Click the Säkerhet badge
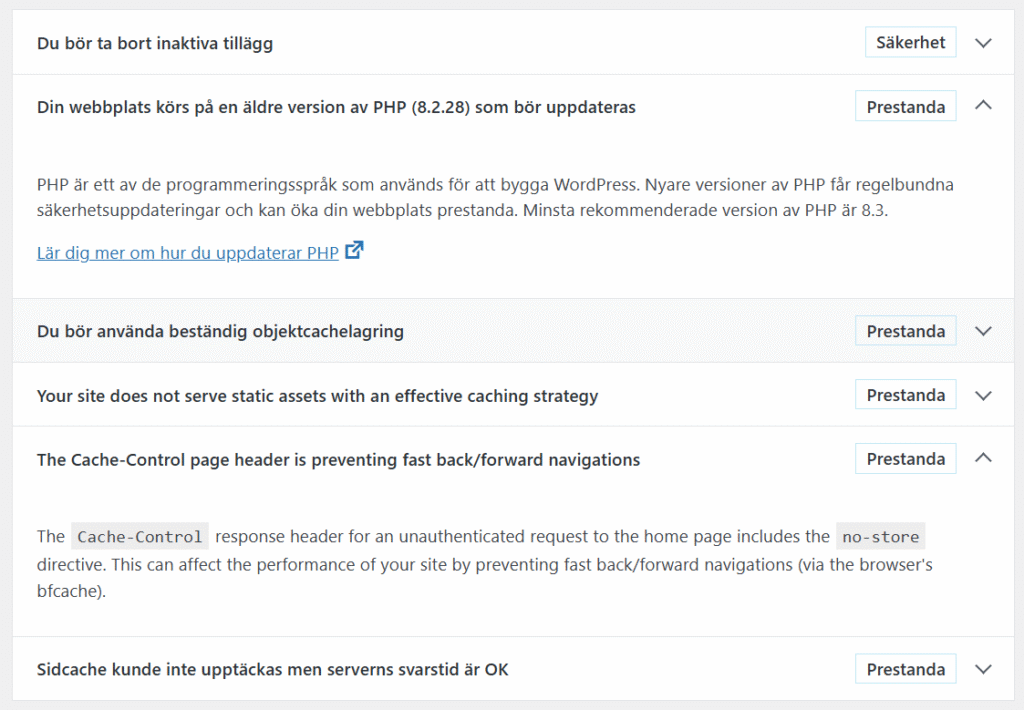Image resolution: width=1024 pixels, height=710 pixels. (x=910, y=42)
